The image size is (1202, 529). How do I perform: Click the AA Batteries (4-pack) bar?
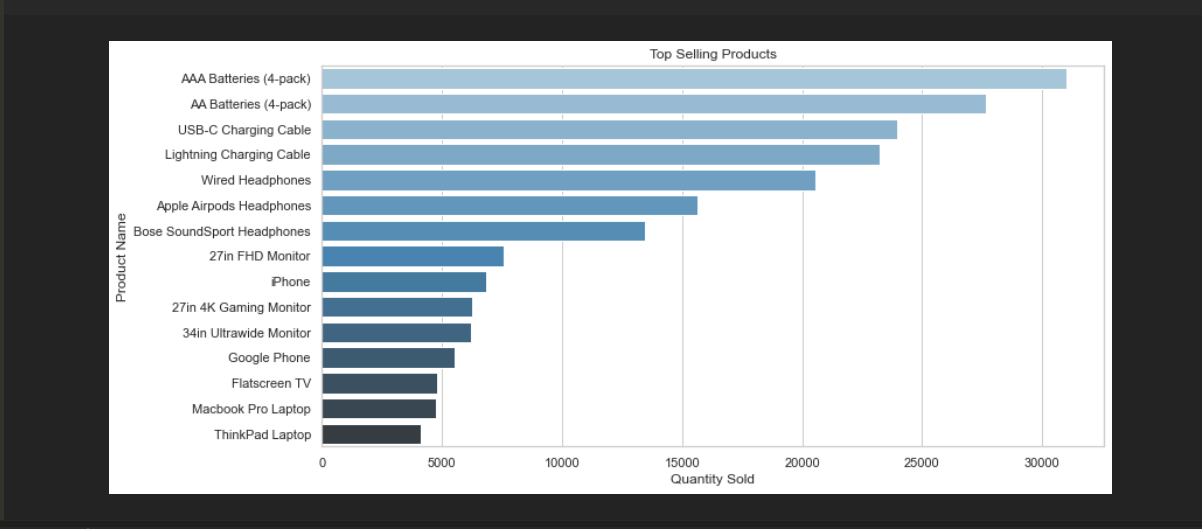(654, 104)
